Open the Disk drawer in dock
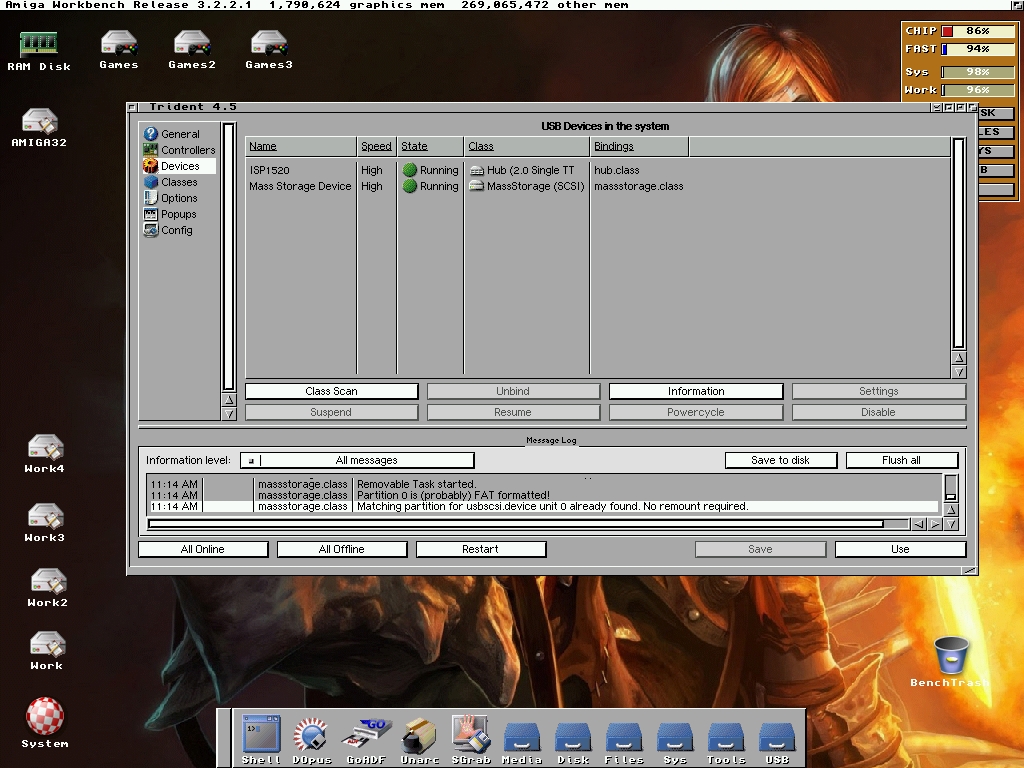Viewport: 1024px width, 768px height. point(573,743)
